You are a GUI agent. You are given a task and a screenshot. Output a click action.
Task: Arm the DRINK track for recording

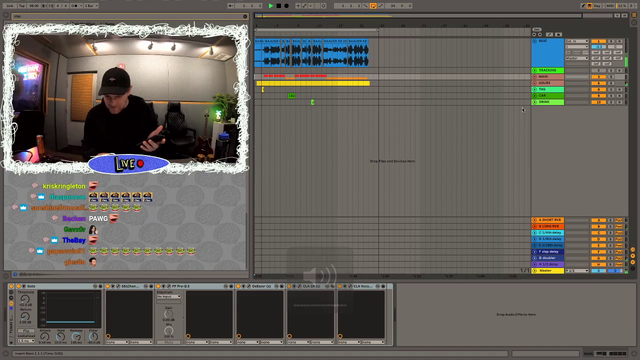pos(619,102)
